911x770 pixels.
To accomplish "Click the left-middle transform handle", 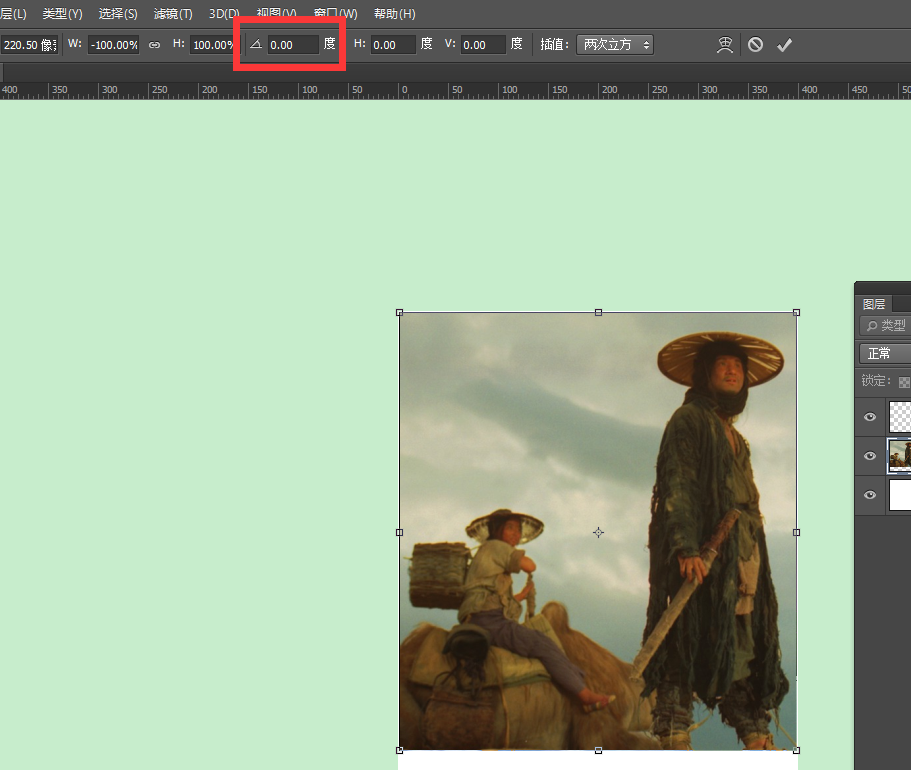I will [x=400, y=532].
